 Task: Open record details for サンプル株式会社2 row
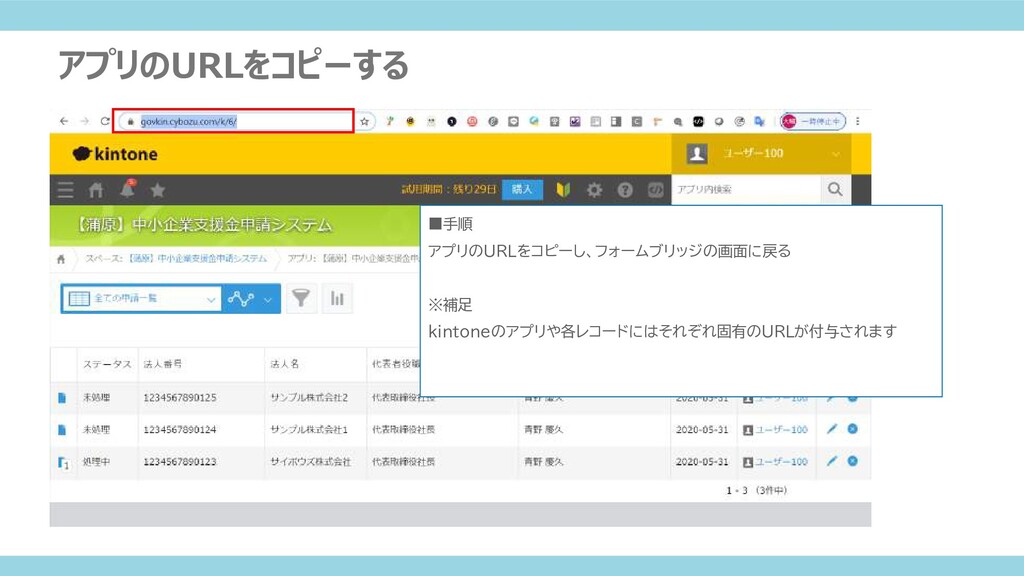(62, 398)
